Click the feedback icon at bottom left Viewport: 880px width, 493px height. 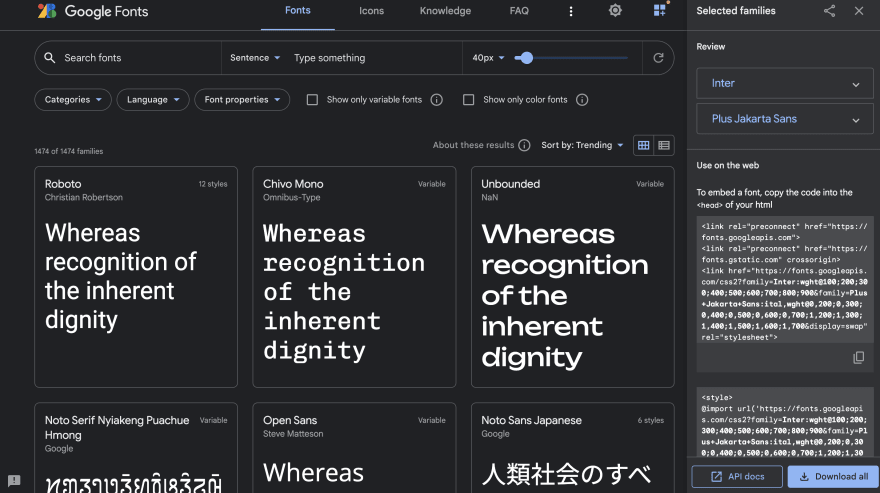point(14,481)
